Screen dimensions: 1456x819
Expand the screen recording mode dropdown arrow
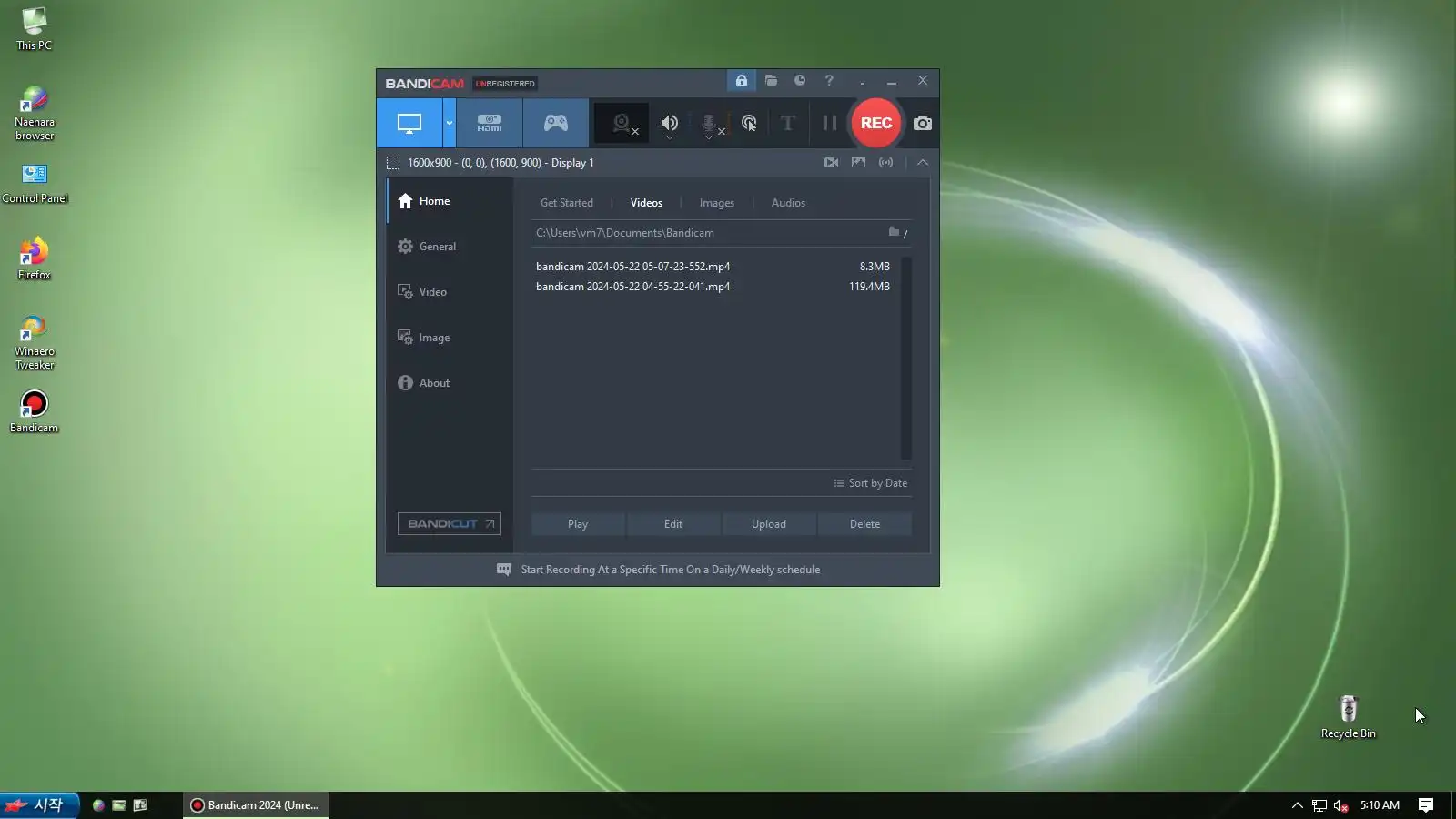point(449,123)
